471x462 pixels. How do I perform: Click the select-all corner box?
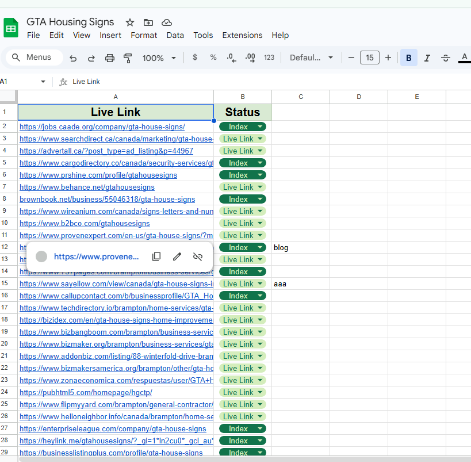8,96
